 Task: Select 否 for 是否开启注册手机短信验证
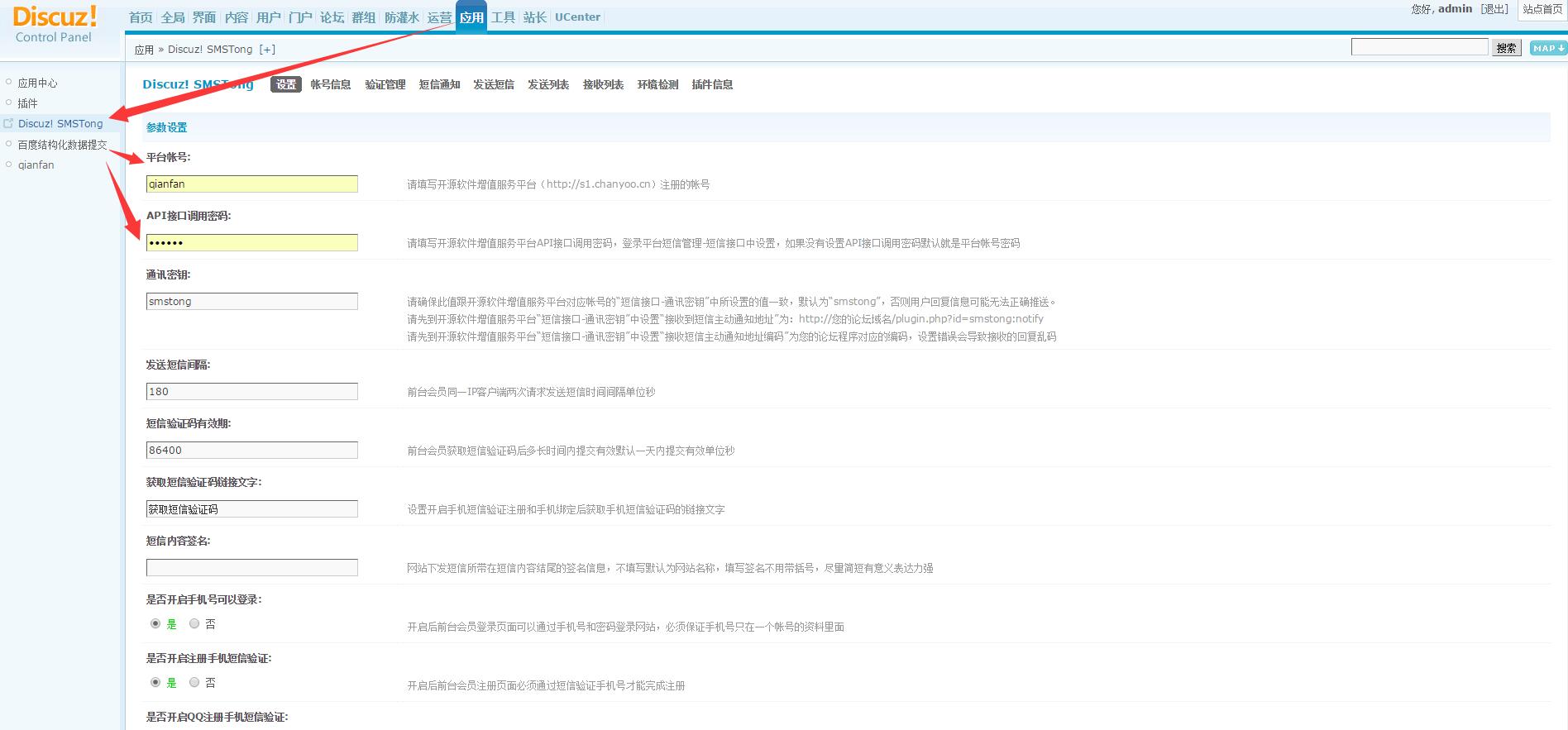(x=194, y=683)
